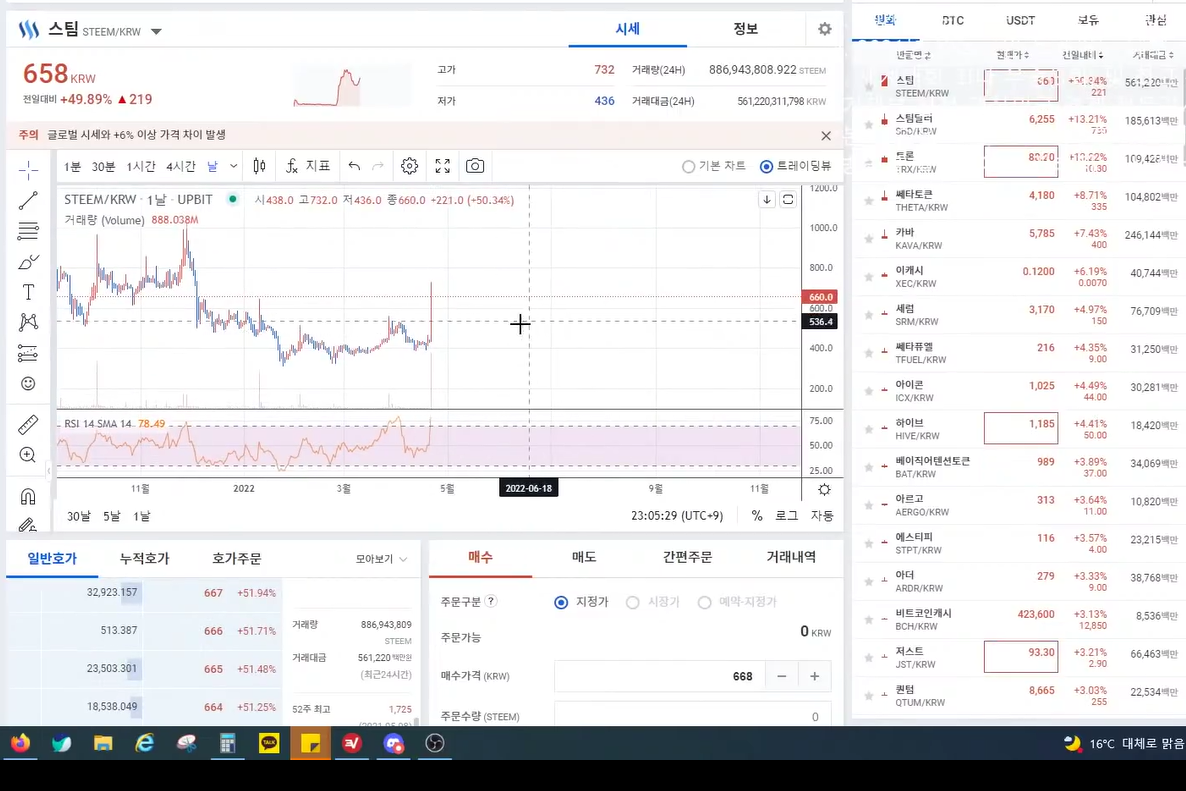Image resolution: width=1186 pixels, height=791 pixels.
Task: Select the 기본 차트 radio option
Action: (x=713, y=166)
